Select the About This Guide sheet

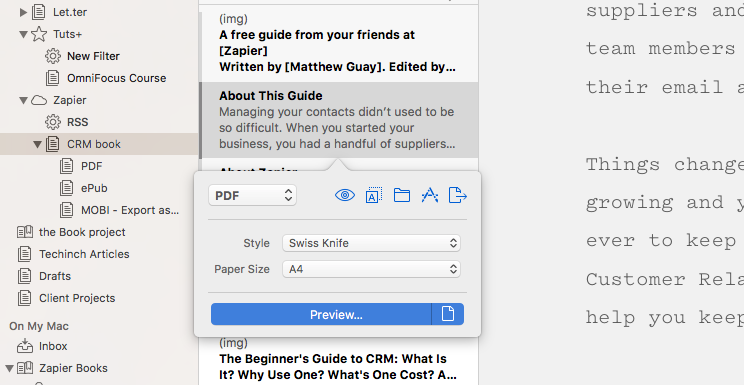point(339,120)
